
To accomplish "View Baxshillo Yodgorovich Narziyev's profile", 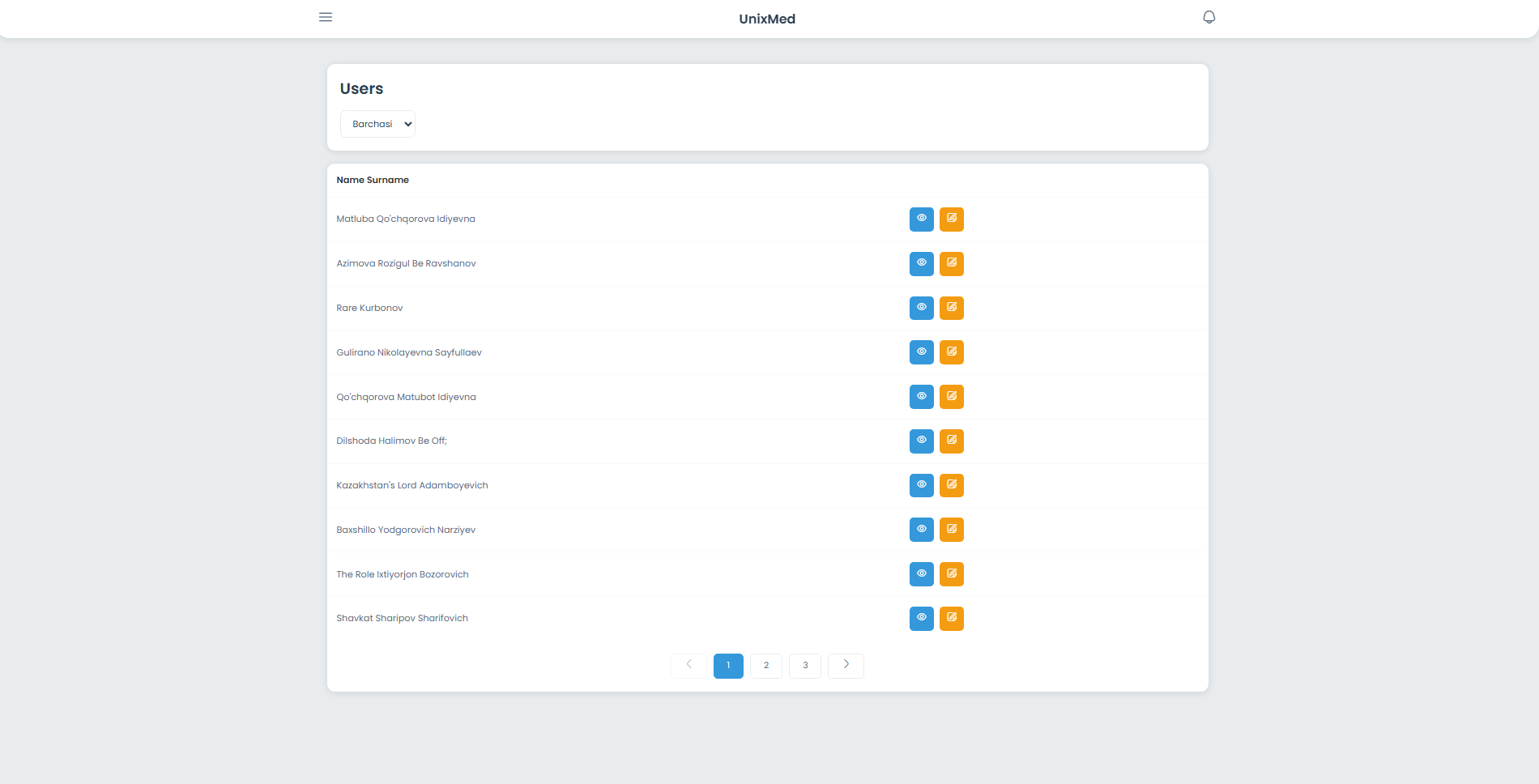I will pos(921,530).
